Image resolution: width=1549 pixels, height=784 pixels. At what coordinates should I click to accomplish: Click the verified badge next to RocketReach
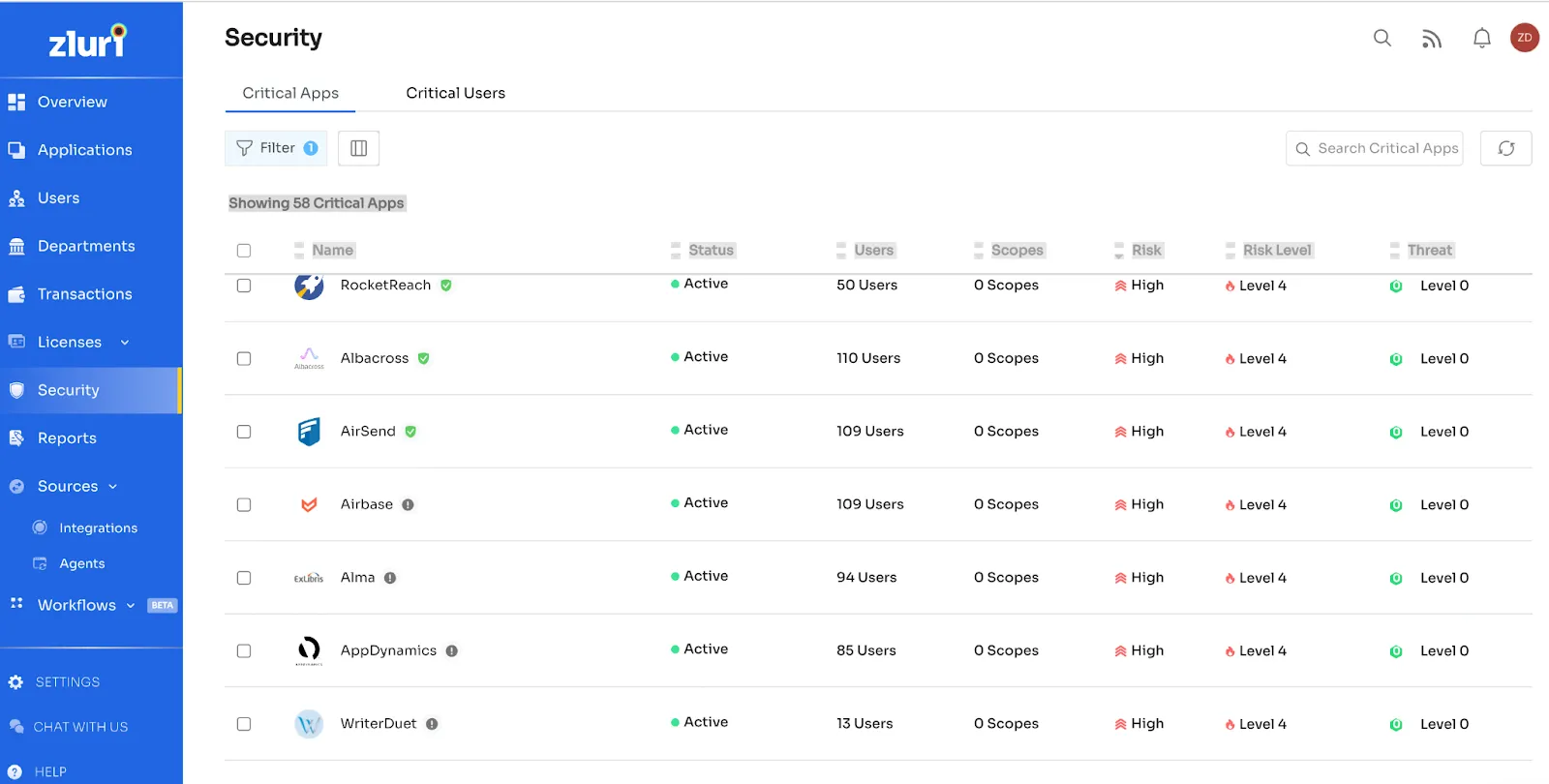coord(446,286)
